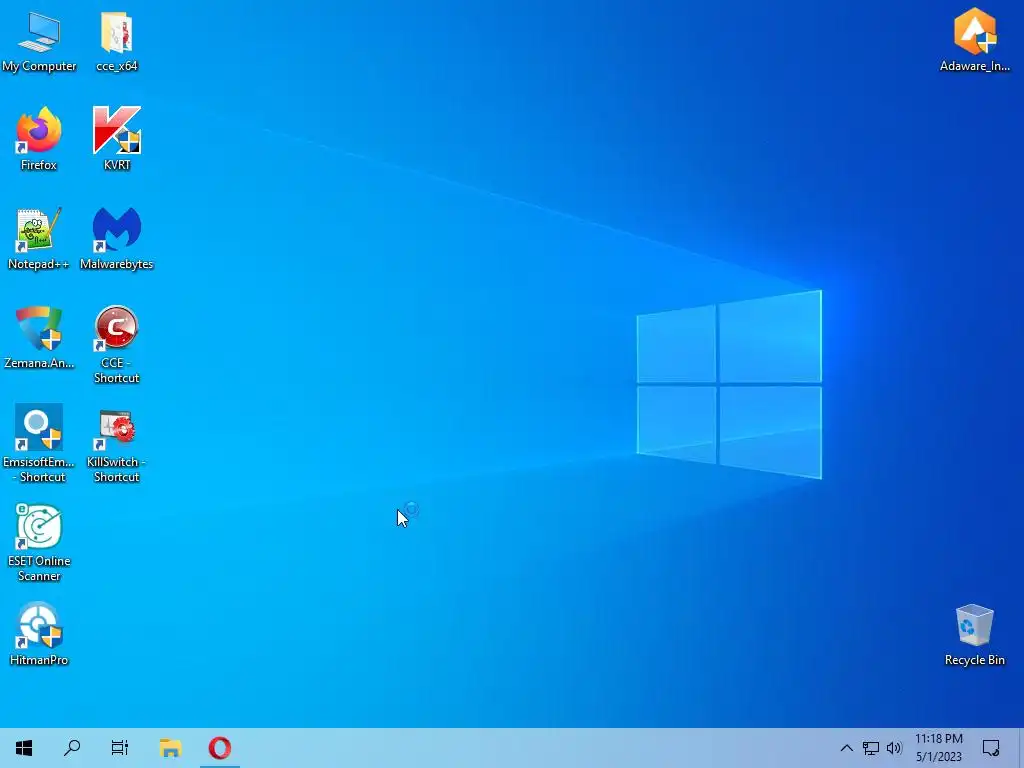Click the 'Recycle Bin' label text
The image size is (1024, 768).
(974, 660)
